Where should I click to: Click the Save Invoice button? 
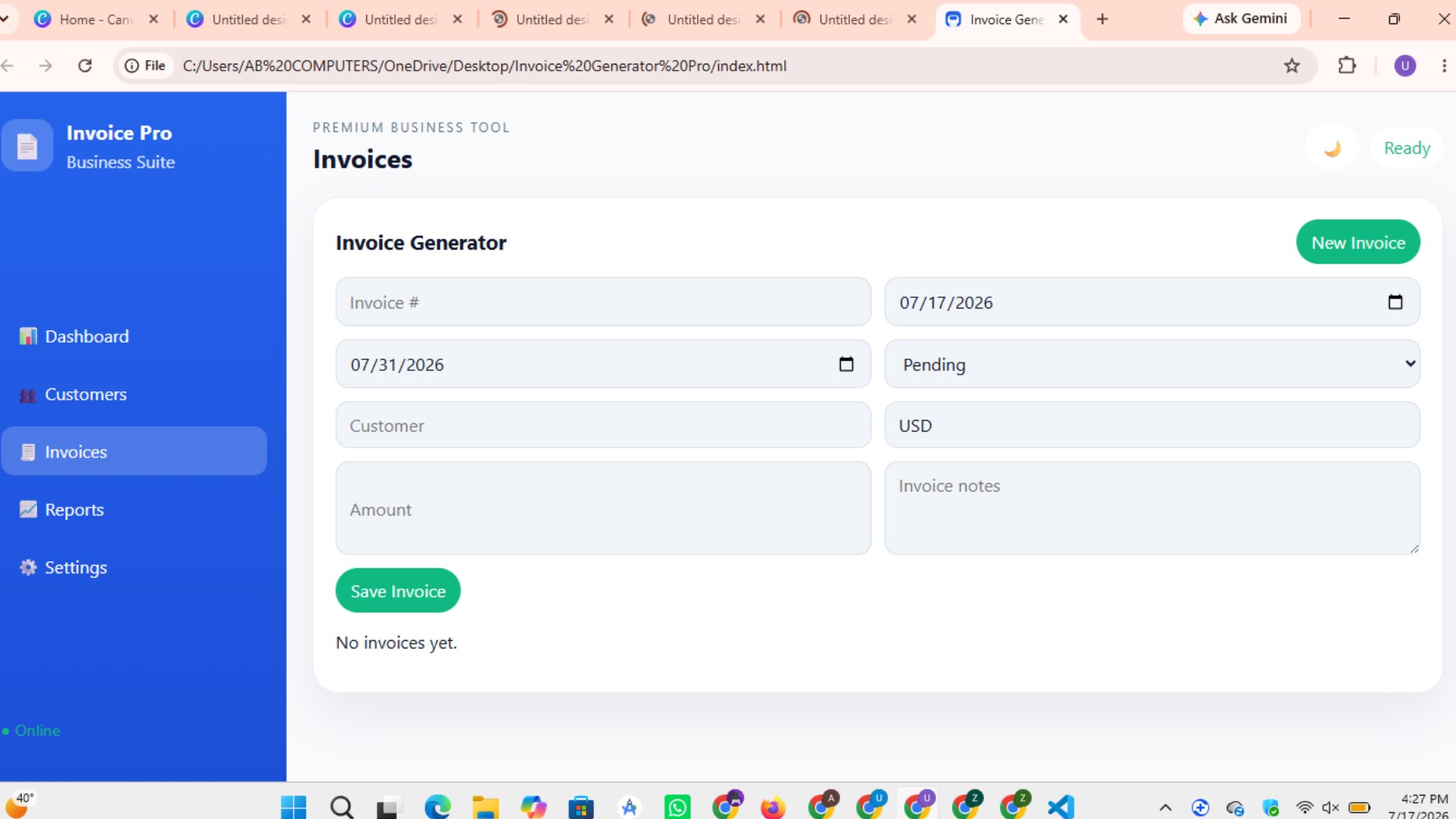[398, 591]
